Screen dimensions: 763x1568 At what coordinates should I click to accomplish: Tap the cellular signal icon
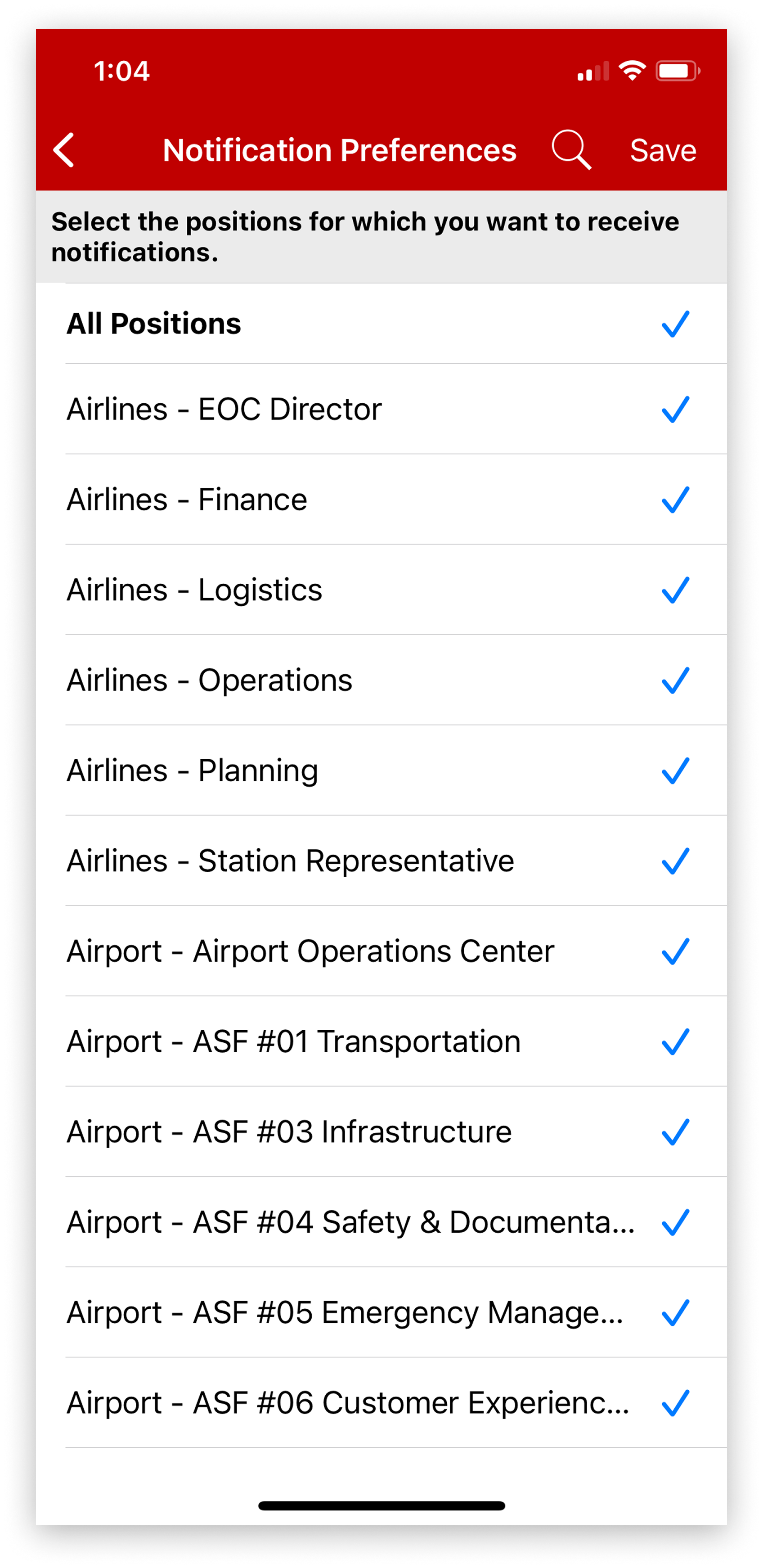point(592,72)
